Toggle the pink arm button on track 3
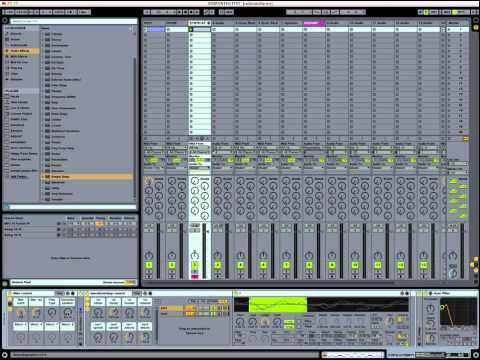Viewport: 480px width, 360px height. [x=195, y=277]
